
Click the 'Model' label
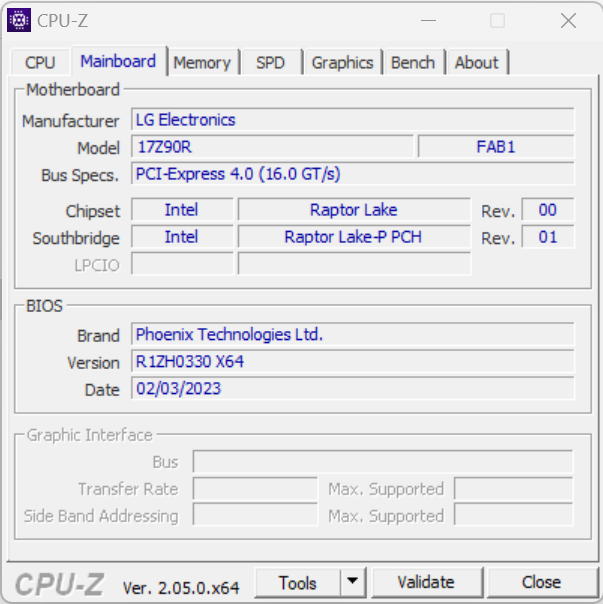click(x=99, y=148)
